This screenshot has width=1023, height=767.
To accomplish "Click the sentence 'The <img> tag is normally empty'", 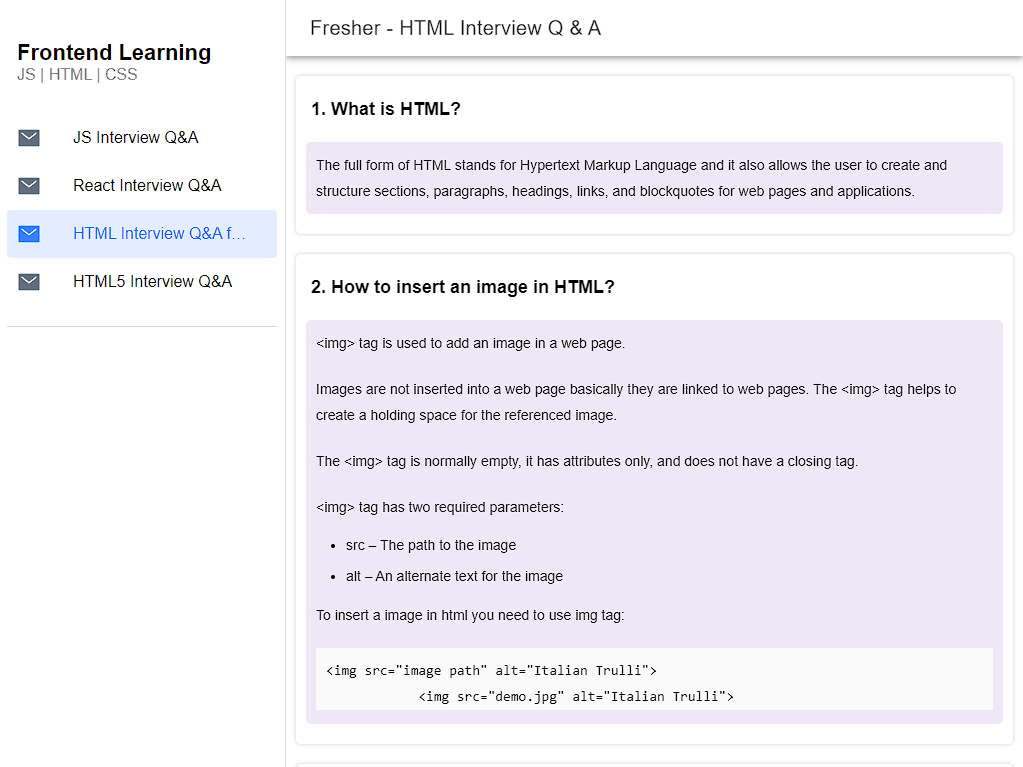I will point(587,462).
